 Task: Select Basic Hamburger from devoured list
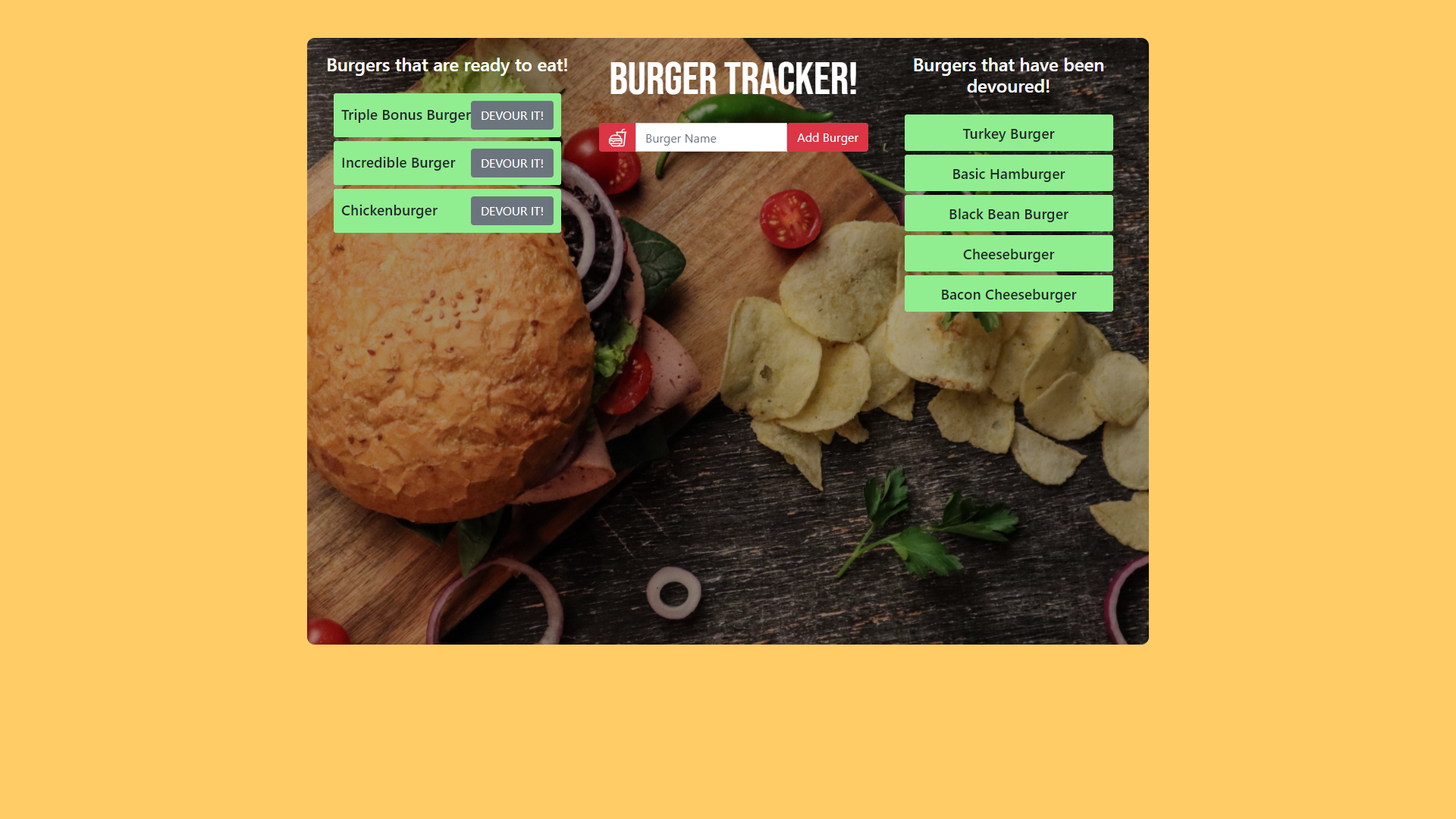point(1008,173)
